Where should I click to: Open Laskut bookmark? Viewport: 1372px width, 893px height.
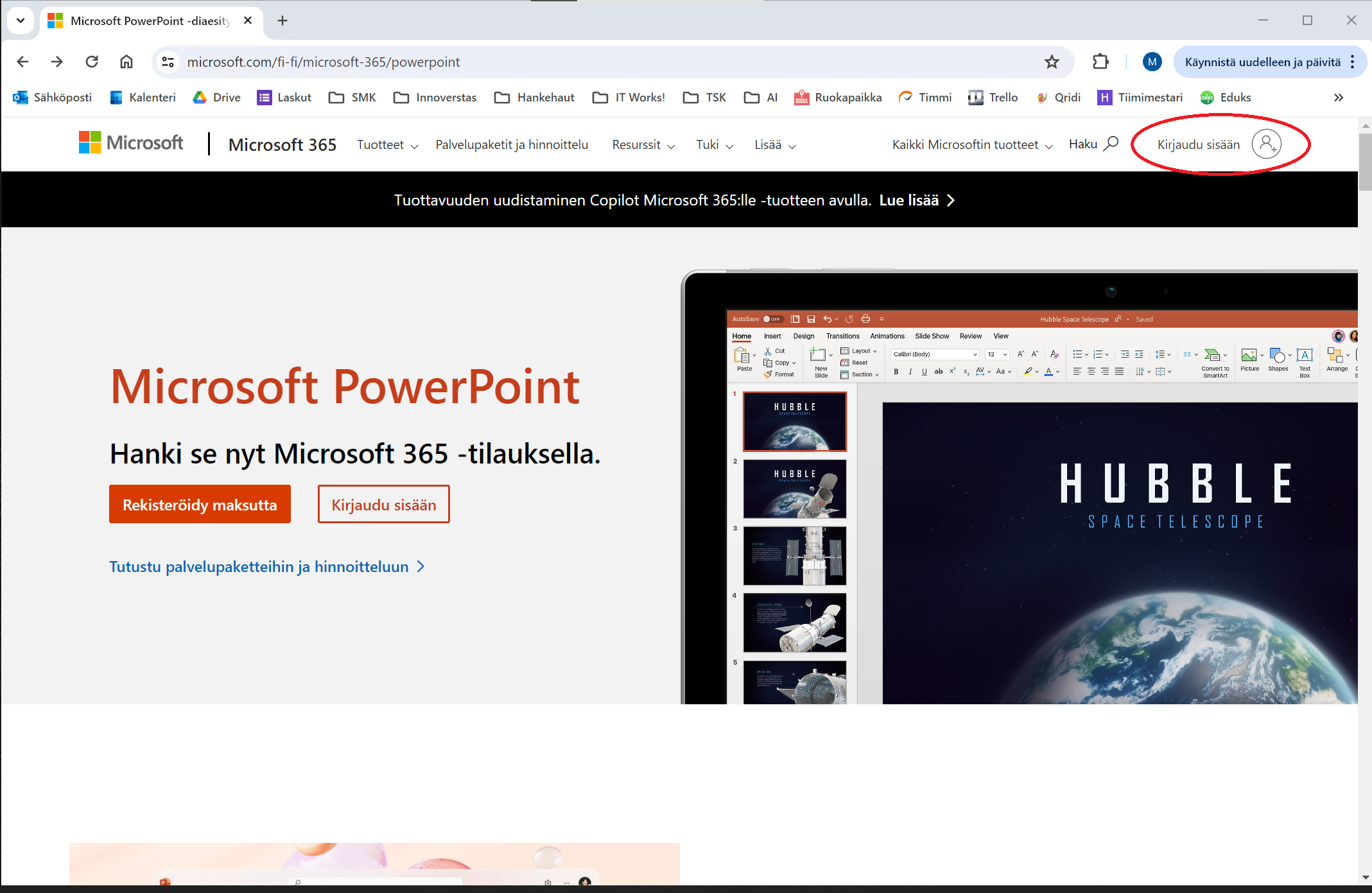point(284,98)
